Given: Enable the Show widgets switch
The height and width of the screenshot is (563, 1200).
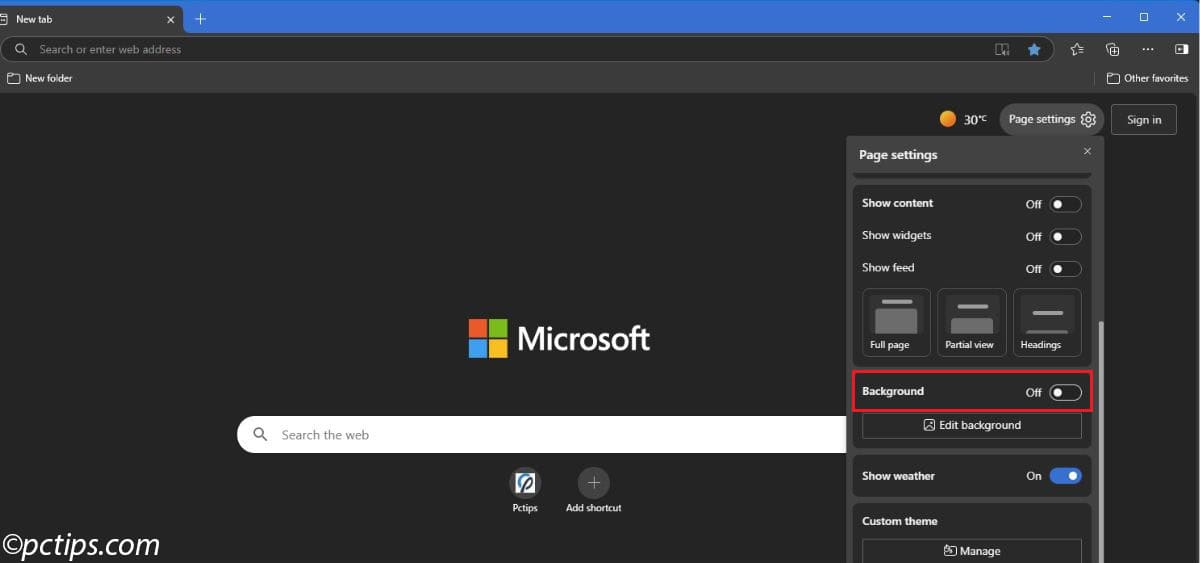Looking at the screenshot, I should [x=1065, y=237].
